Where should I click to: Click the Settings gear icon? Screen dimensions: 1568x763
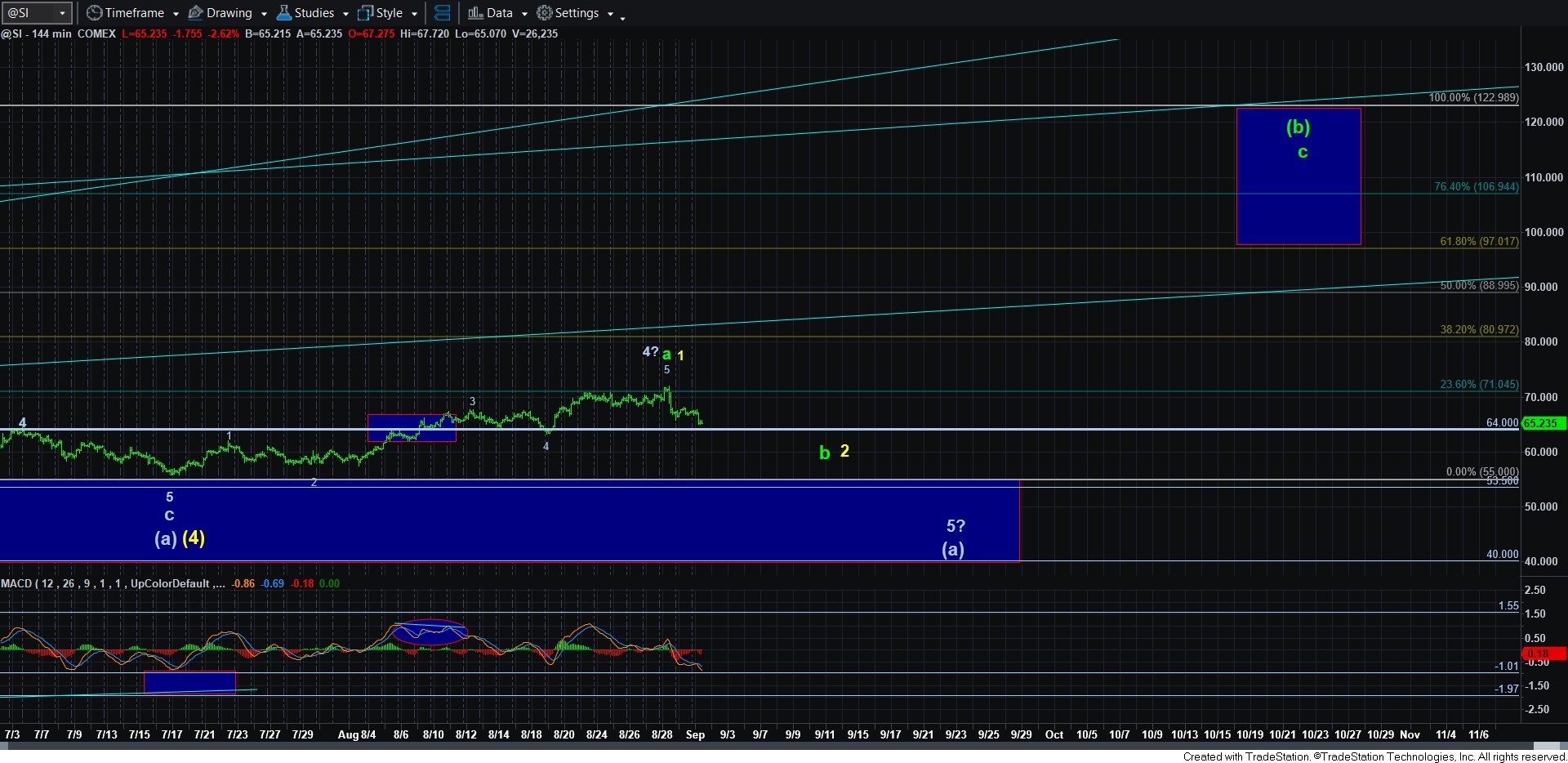[544, 13]
